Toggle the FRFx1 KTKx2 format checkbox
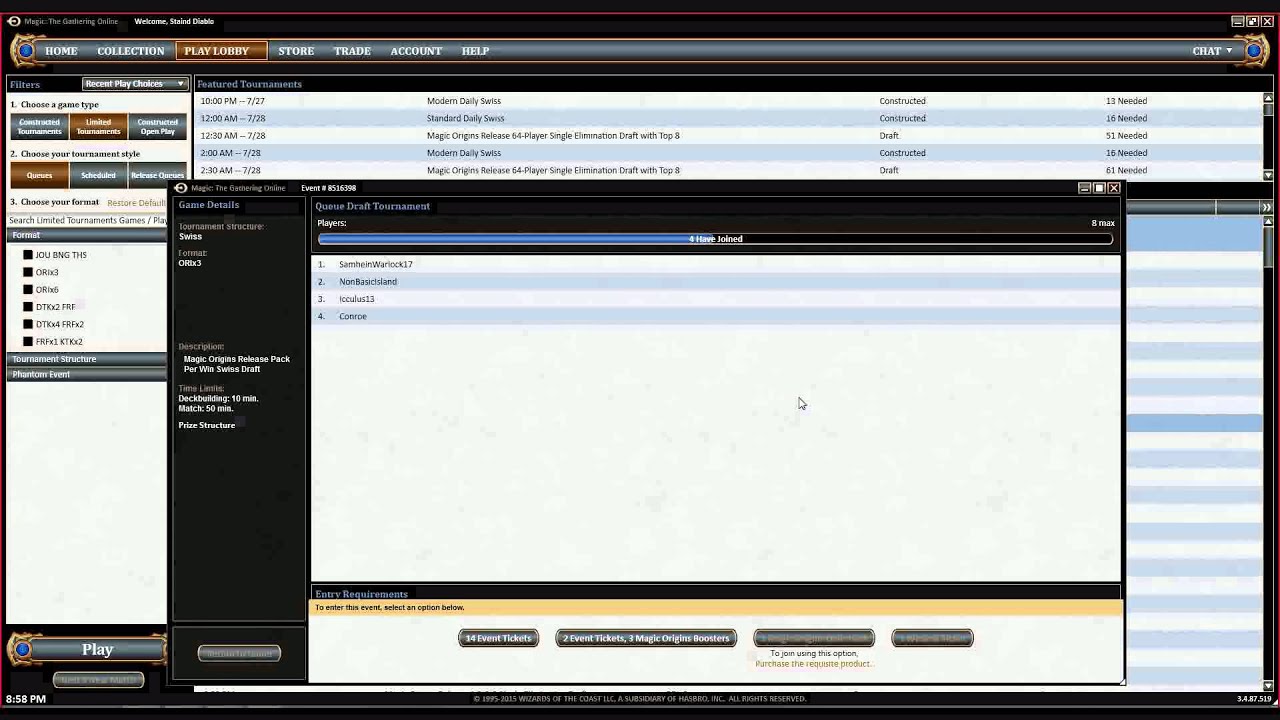 coord(28,342)
